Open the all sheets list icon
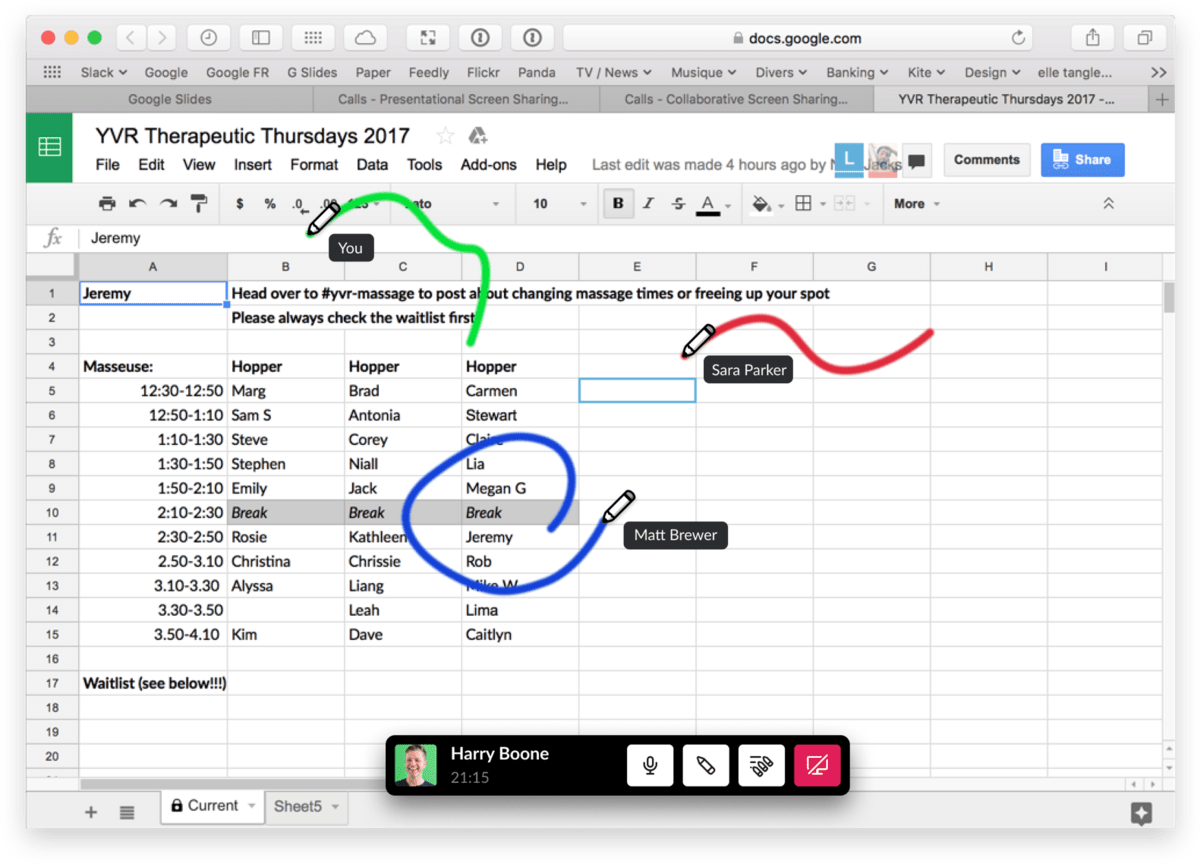 [x=127, y=812]
